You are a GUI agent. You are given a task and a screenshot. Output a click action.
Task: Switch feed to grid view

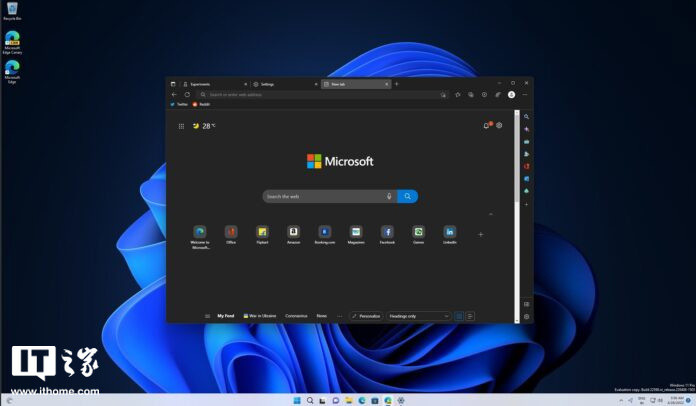pos(459,316)
